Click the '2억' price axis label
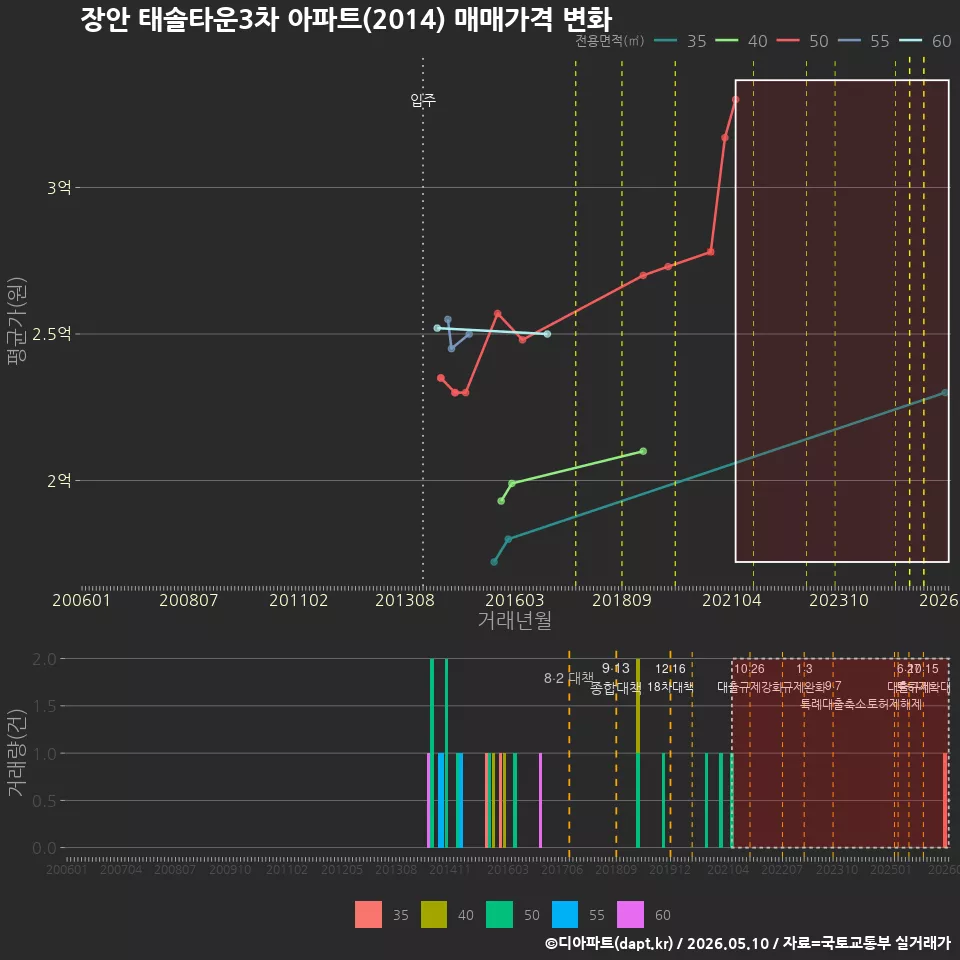Screen dimensions: 960x960 coord(59,480)
